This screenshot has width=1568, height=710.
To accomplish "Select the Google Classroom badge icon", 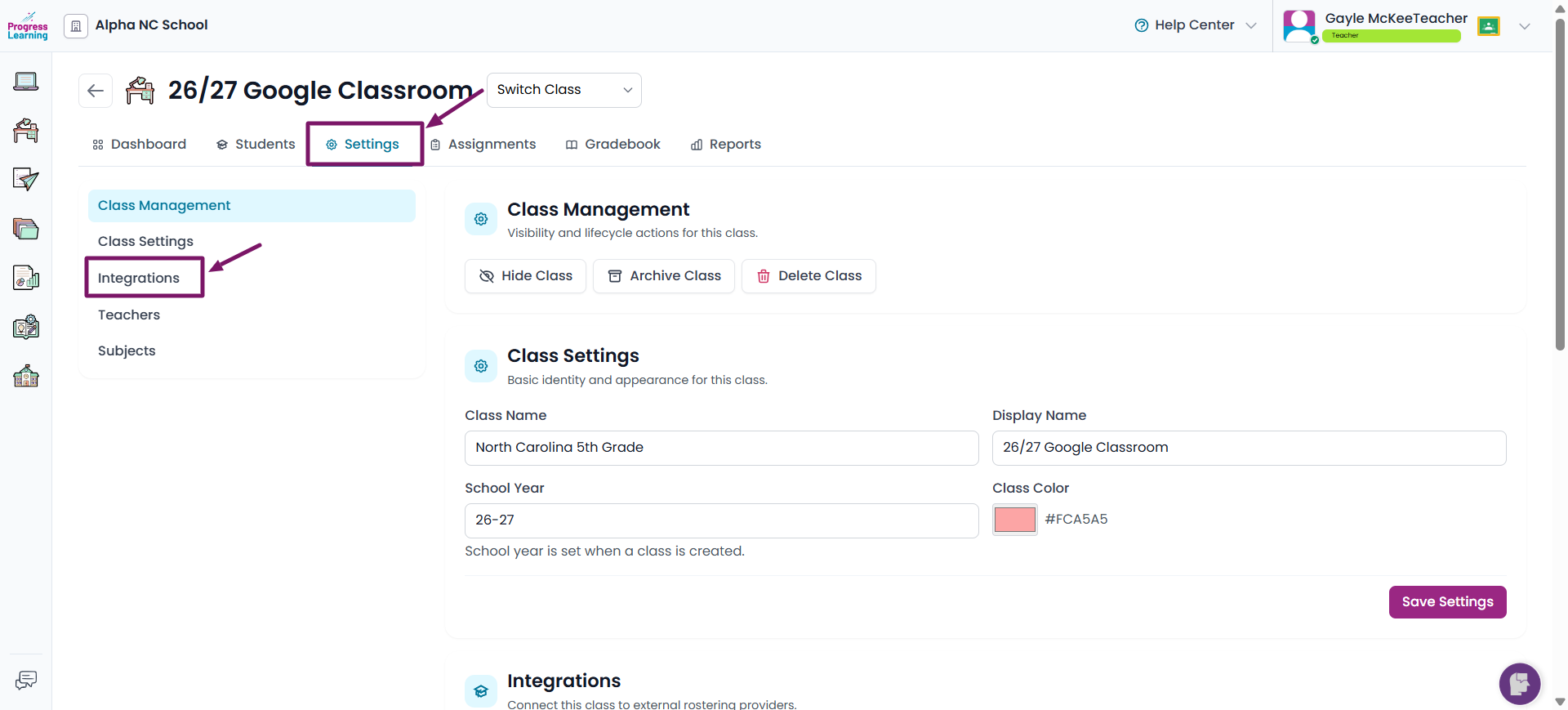I will (1489, 26).
